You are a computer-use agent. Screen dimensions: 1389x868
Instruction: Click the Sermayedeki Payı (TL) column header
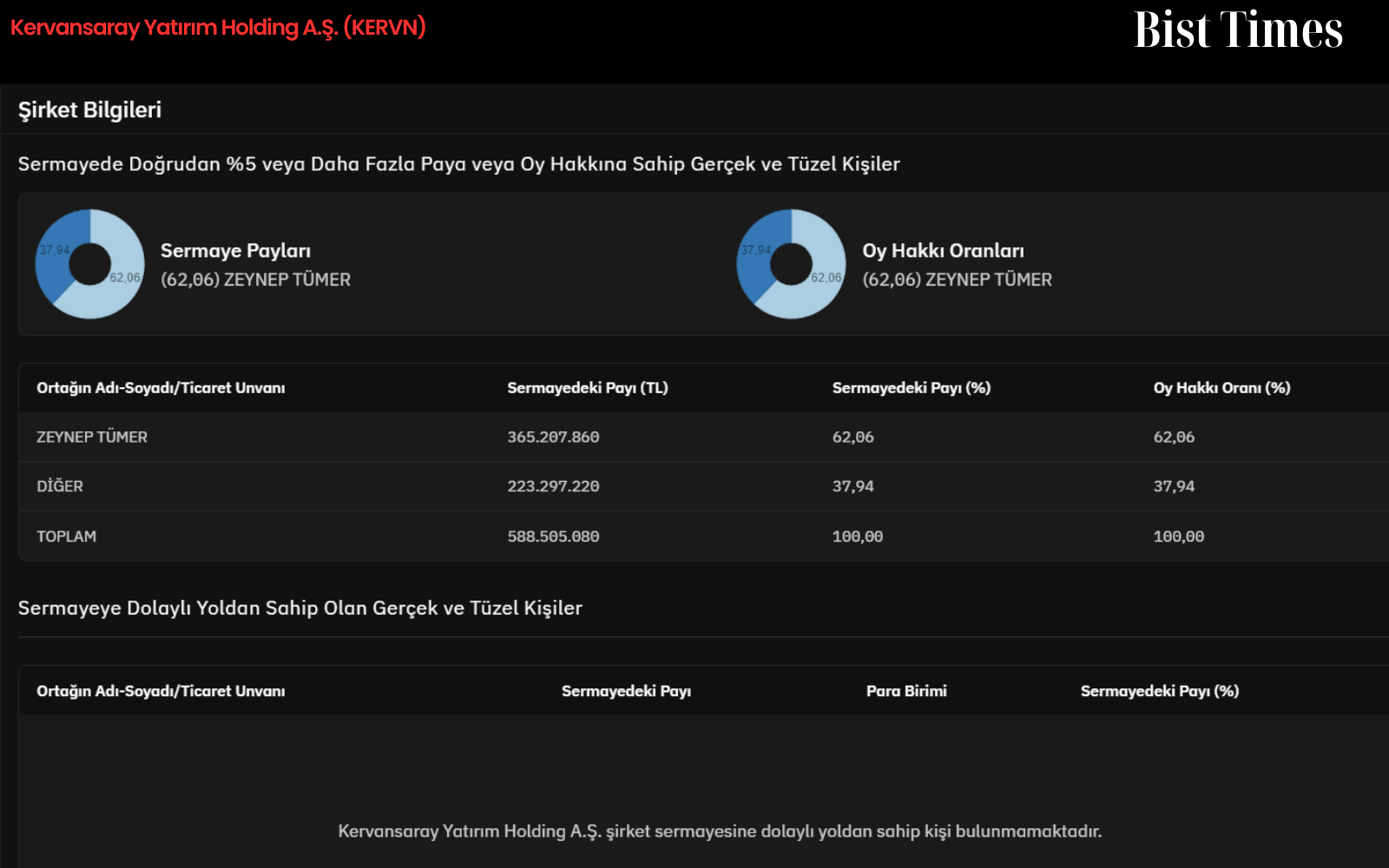(x=588, y=388)
